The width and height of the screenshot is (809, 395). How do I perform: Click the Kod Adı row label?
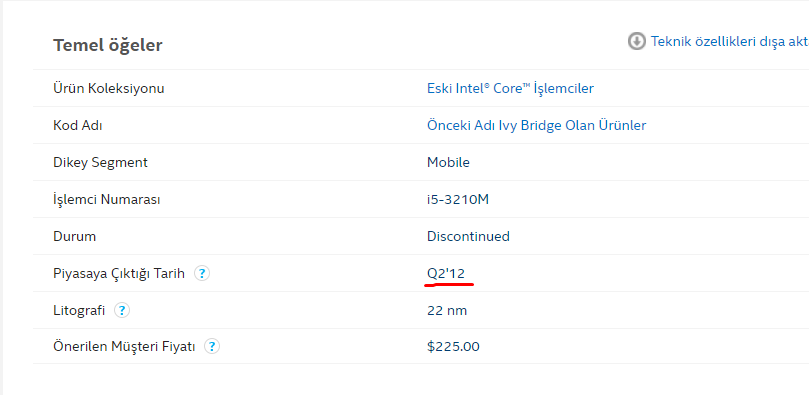[x=78, y=125]
